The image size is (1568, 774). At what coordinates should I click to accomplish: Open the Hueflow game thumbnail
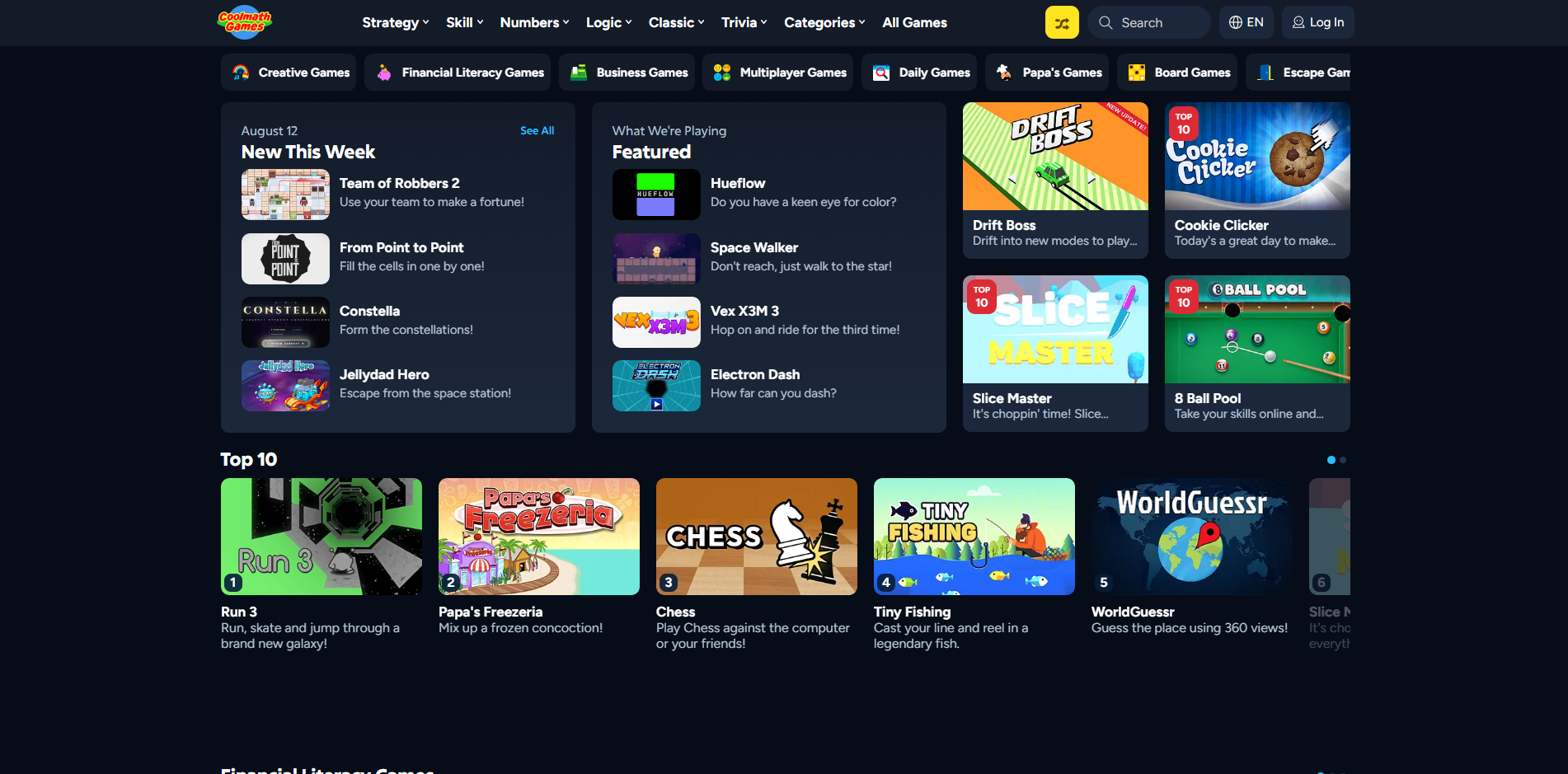pyautogui.click(x=656, y=195)
